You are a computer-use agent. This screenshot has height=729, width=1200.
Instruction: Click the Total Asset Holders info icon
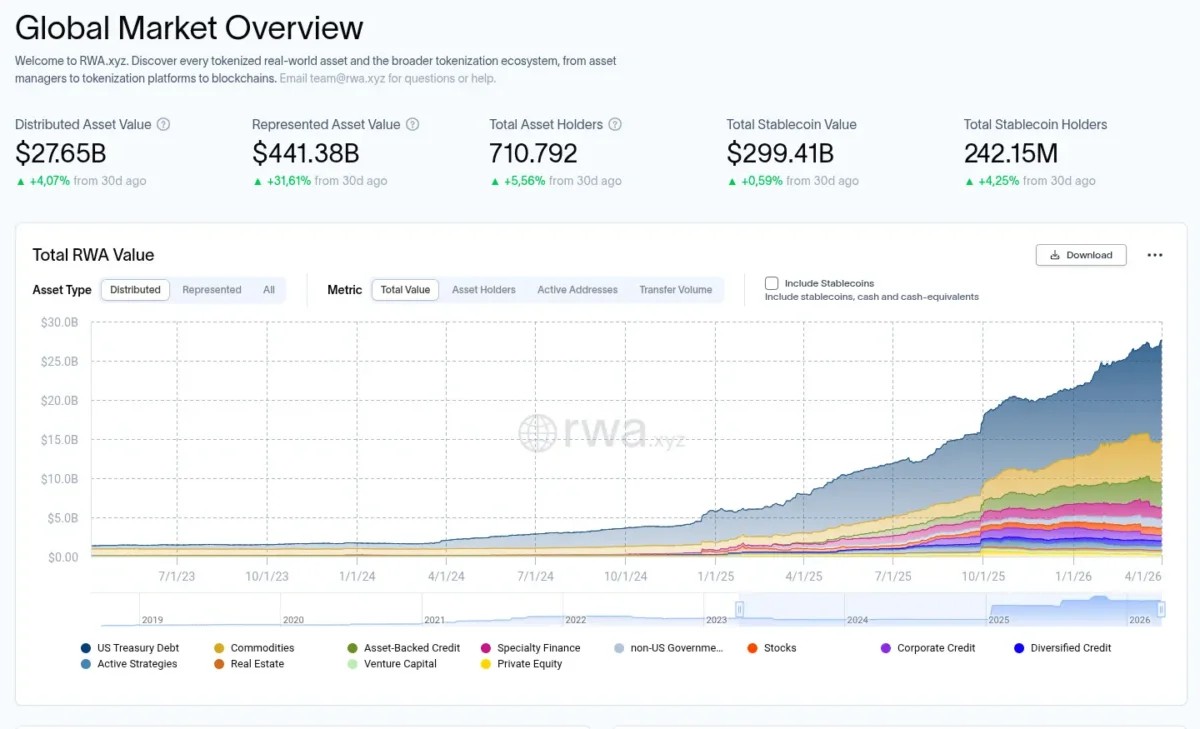(x=615, y=125)
